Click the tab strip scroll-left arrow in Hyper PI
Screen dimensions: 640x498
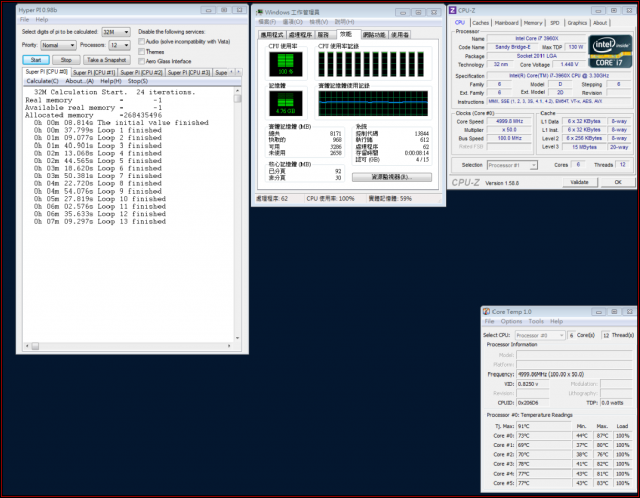coord(232,72)
